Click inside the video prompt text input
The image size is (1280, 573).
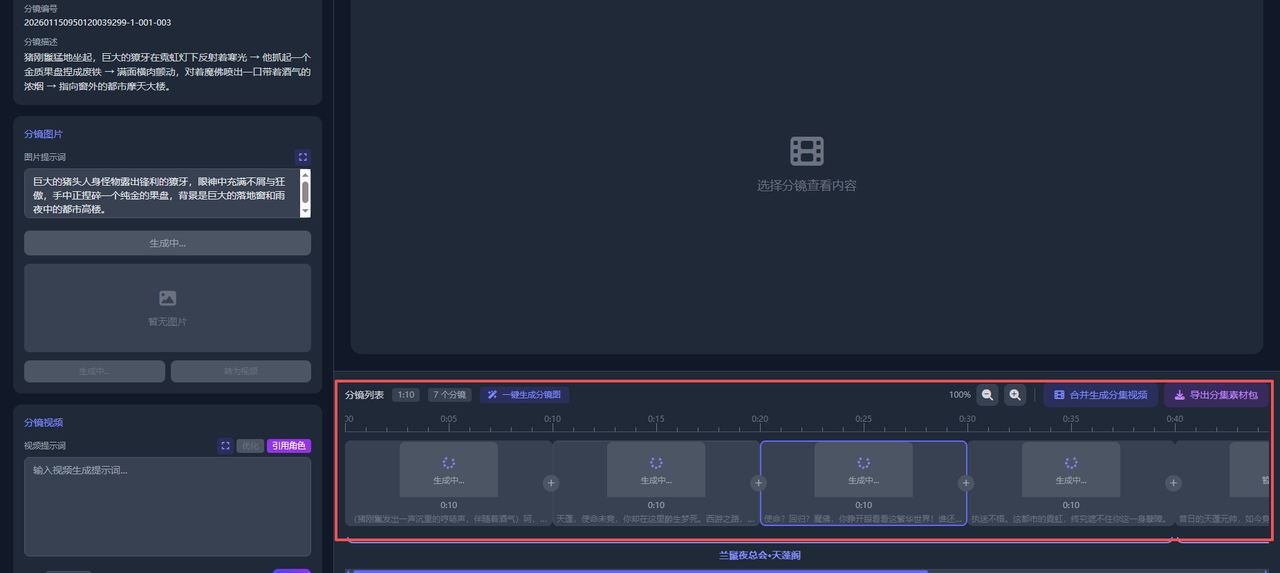[x=167, y=507]
